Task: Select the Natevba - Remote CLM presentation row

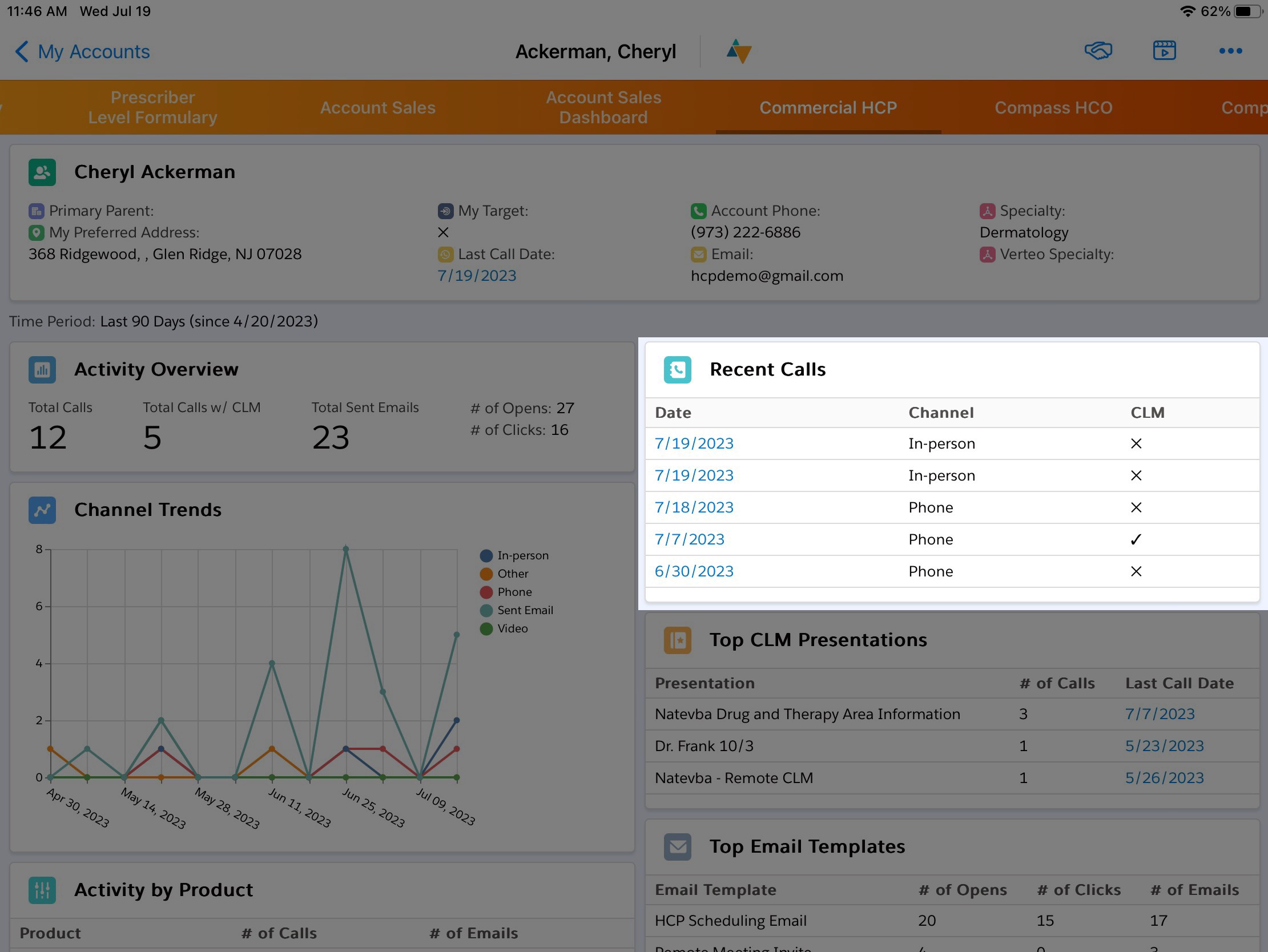Action: click(734, 778)
